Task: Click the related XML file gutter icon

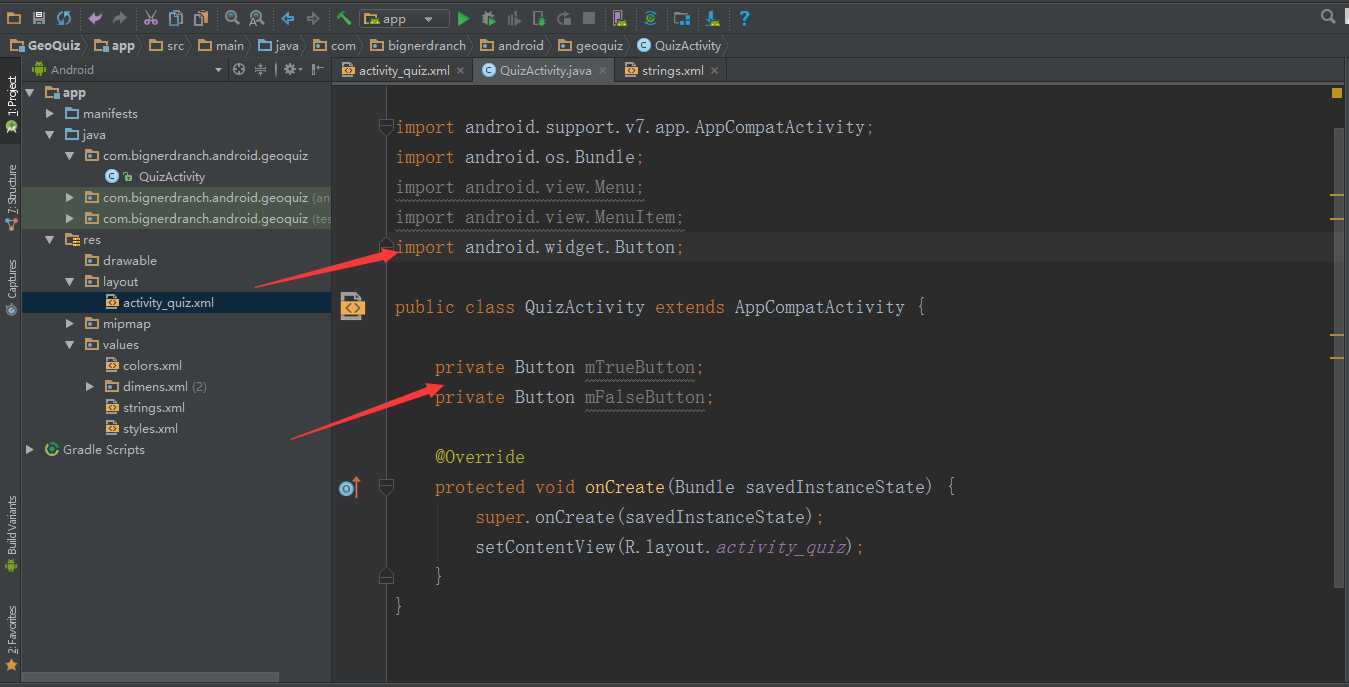Action: [x=352, y=306]
